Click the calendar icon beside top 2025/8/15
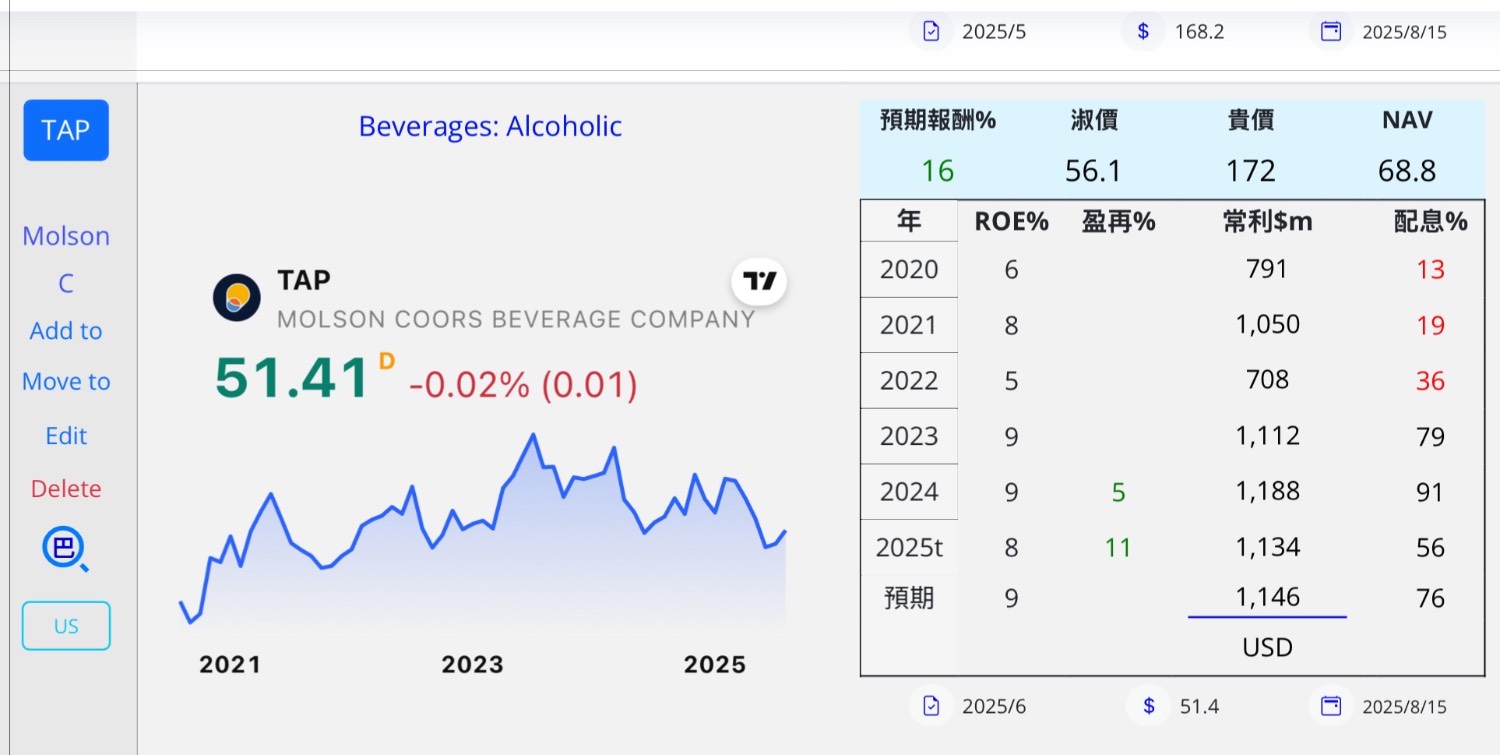1500x755 pixels. 1330,31
